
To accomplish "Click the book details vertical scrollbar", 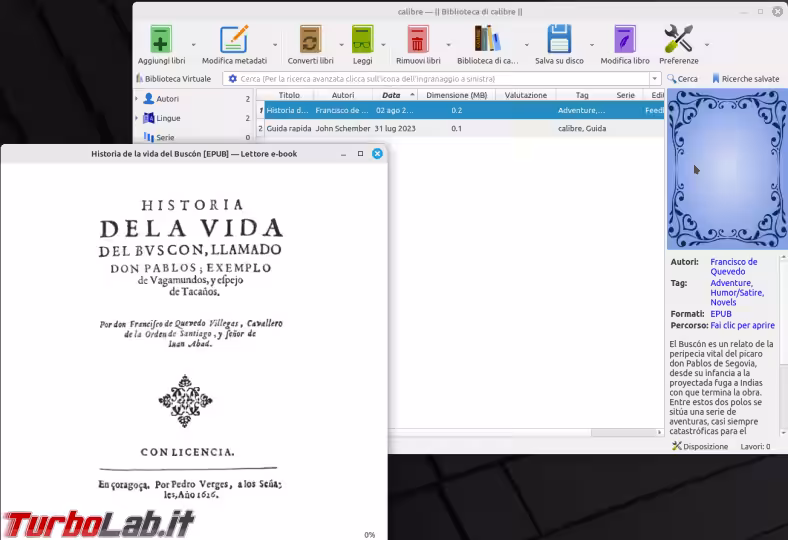I will [783, 311].
